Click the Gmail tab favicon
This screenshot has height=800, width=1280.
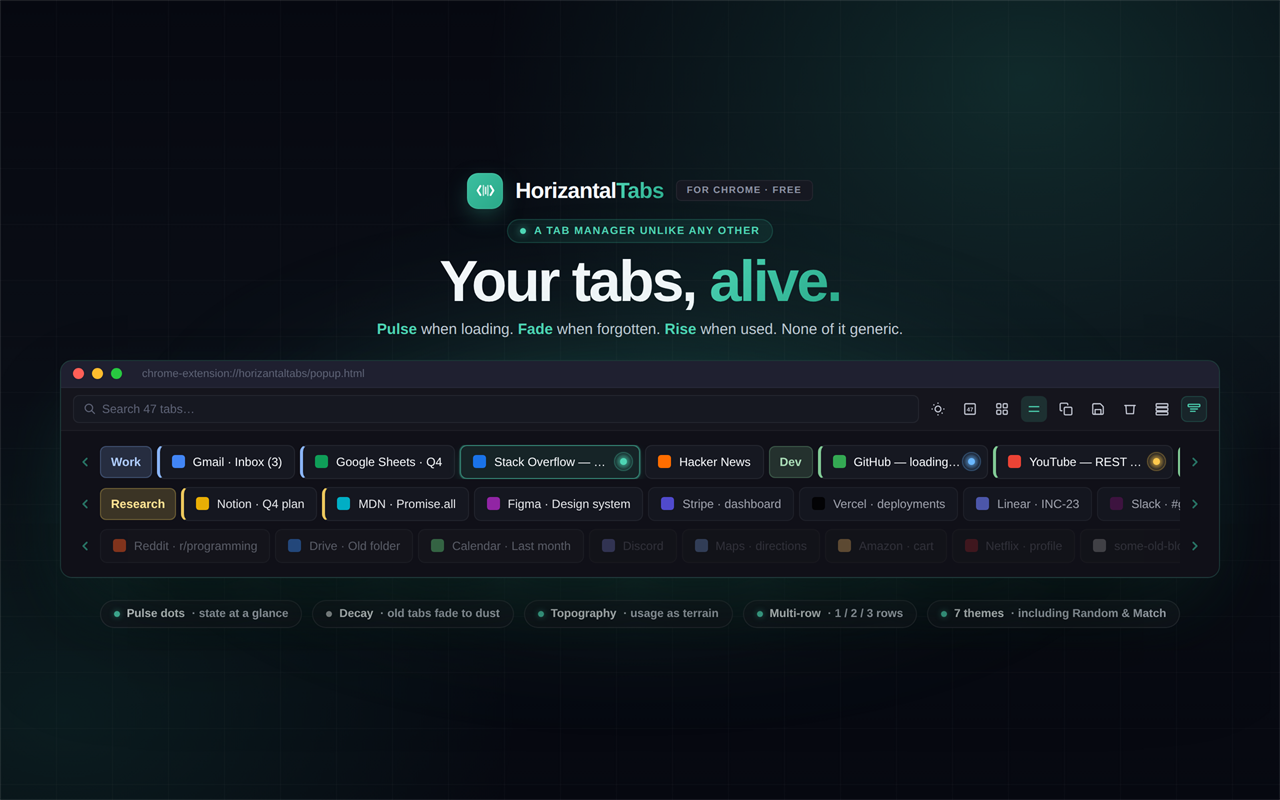point(179,462)
